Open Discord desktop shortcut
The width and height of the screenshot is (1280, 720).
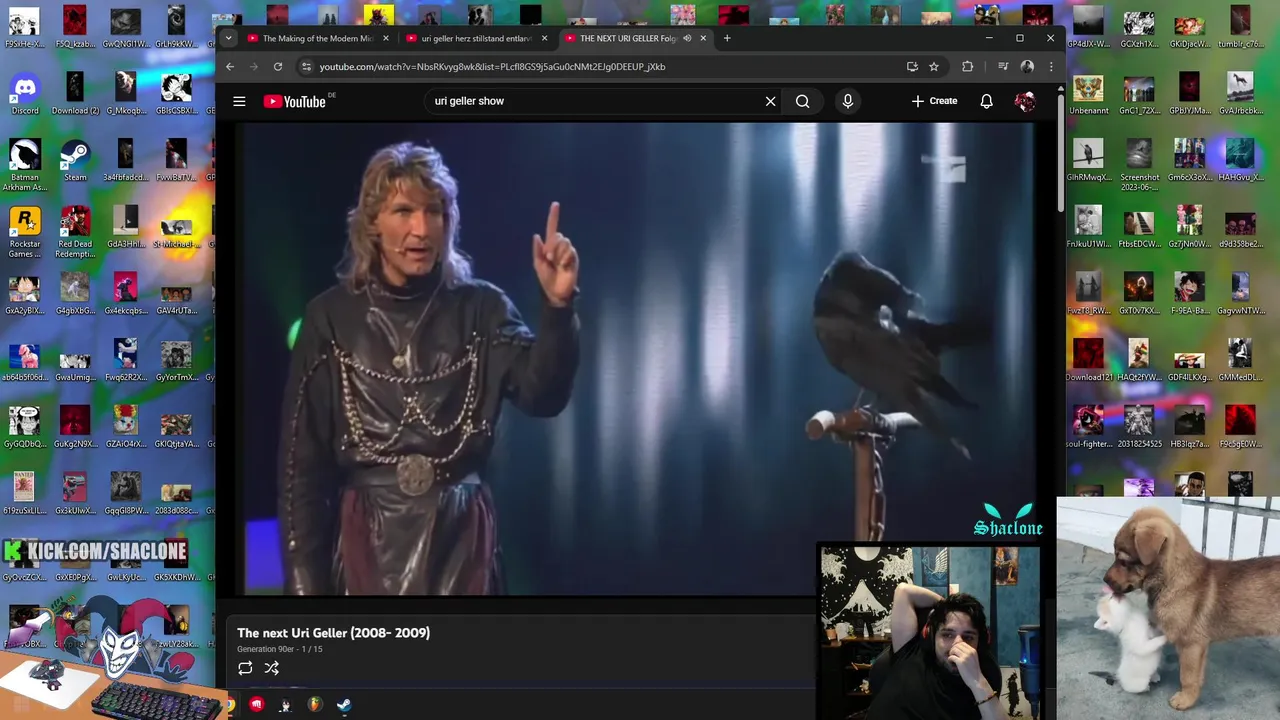pos(25,95)
